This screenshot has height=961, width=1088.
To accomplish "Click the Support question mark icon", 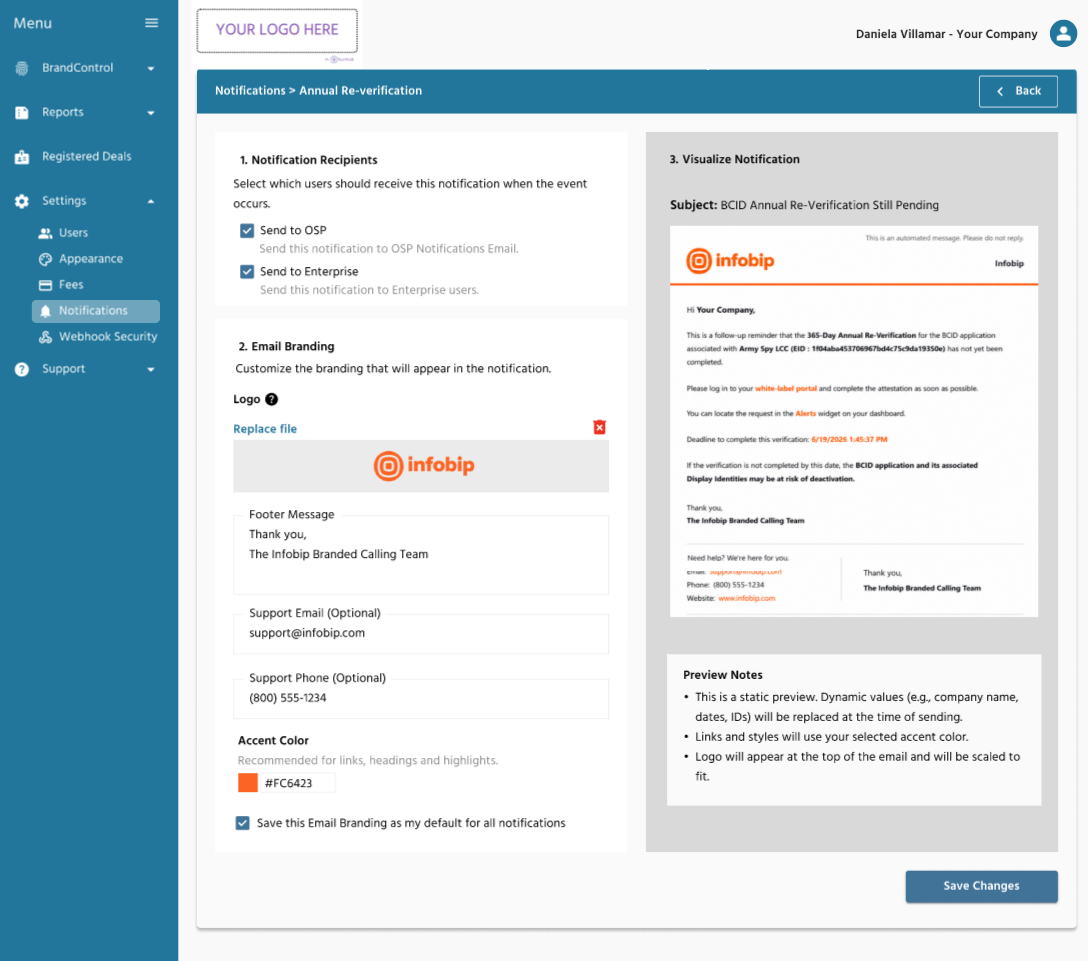I will (22, 369).
